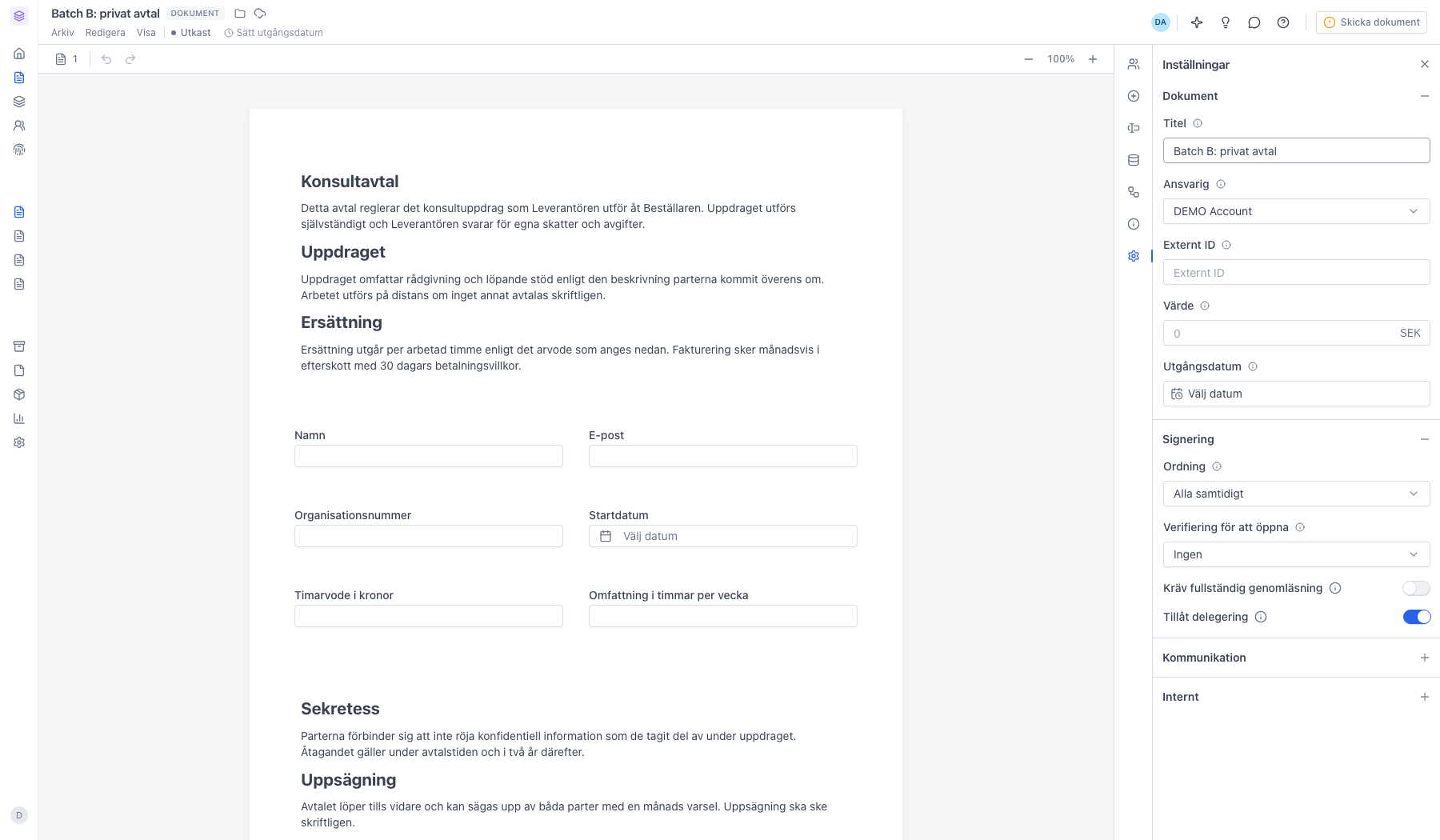
Task: Collapse the Dokument section
Action: pos(1425,96)
